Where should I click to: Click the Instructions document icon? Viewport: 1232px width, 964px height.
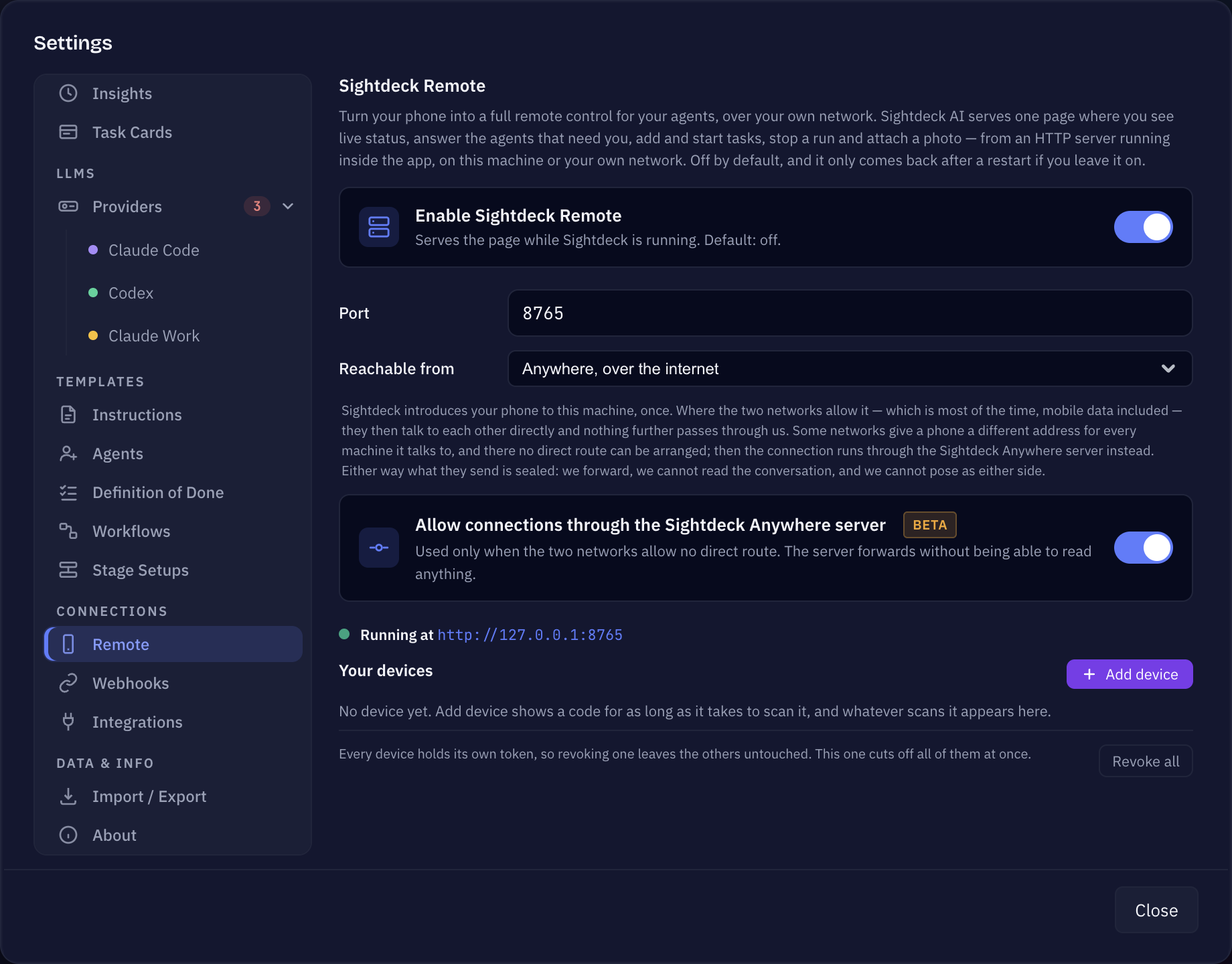tap(68, 414)
